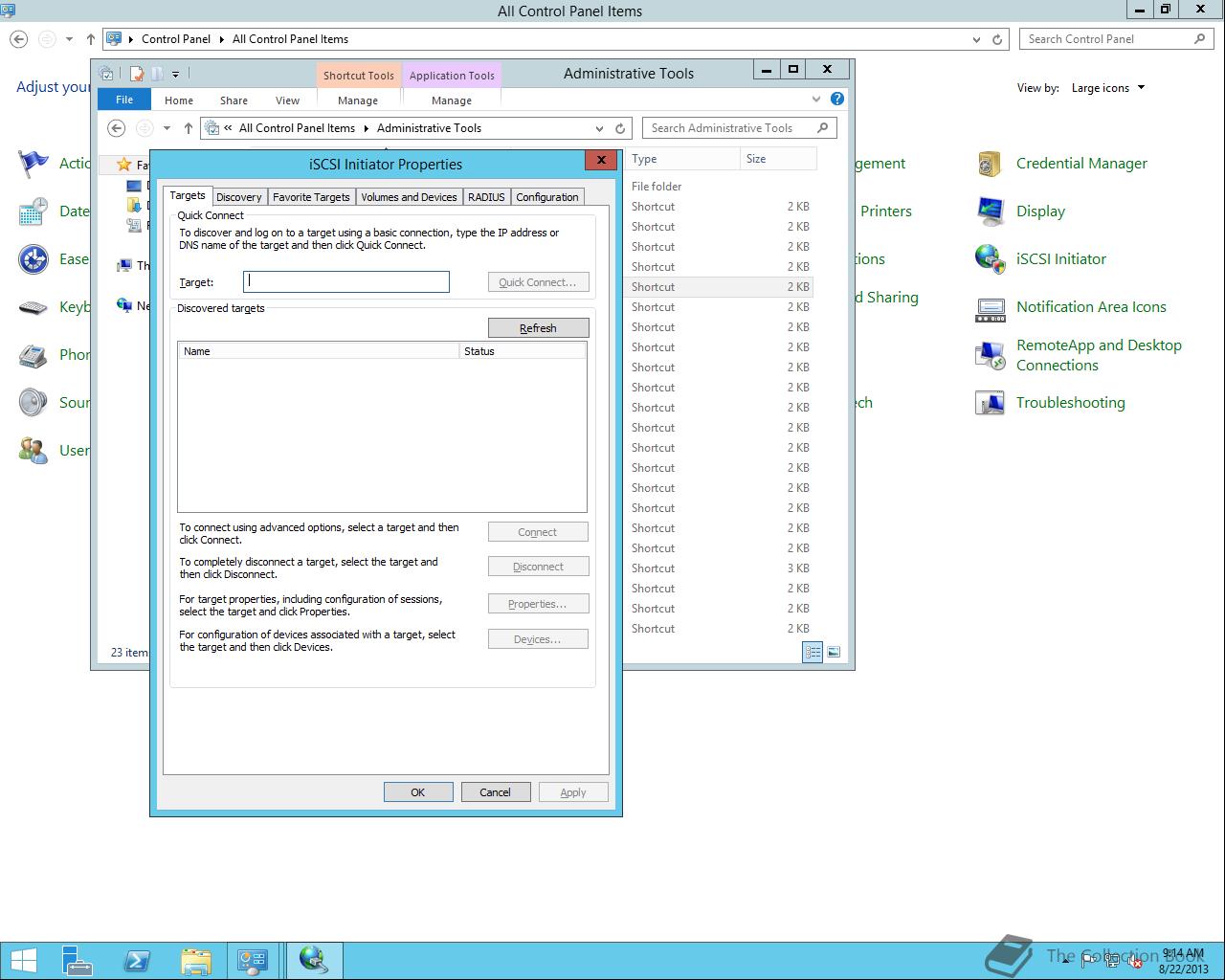Click the Disconnect button
The width and height of the screenshot is (1225, 980).
(x=538, y=567)
